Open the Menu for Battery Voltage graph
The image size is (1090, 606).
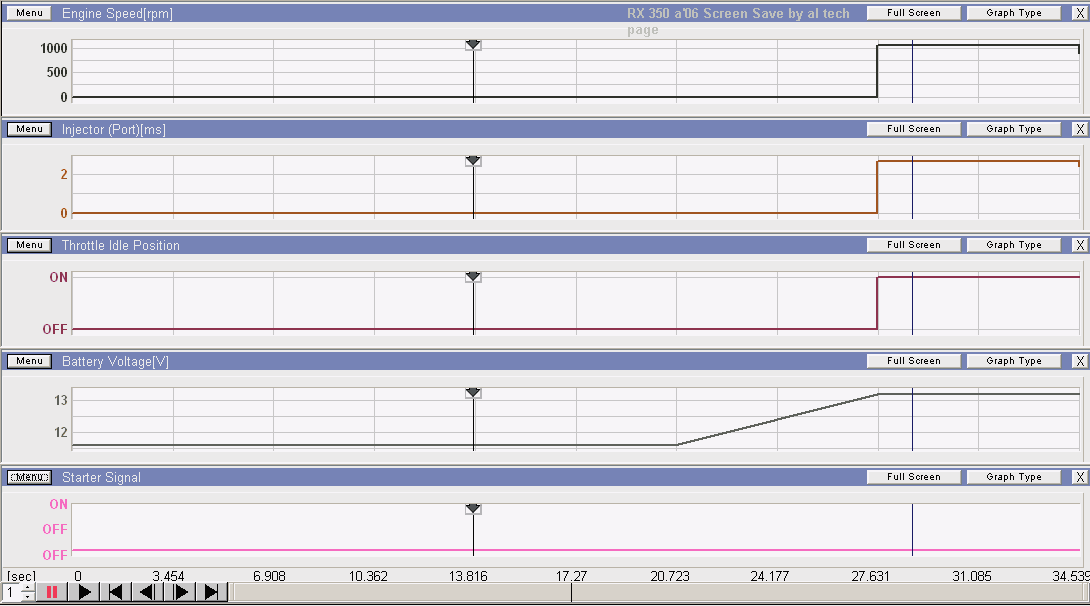[x=29, y=361]
